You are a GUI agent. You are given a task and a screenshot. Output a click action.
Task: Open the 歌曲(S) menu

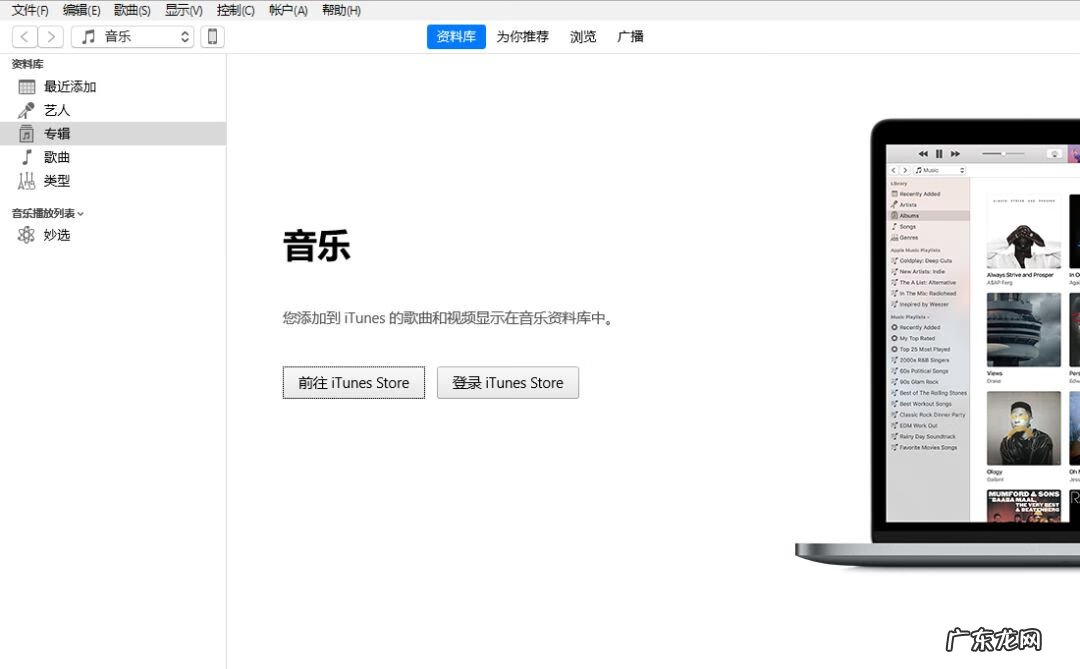132,10
